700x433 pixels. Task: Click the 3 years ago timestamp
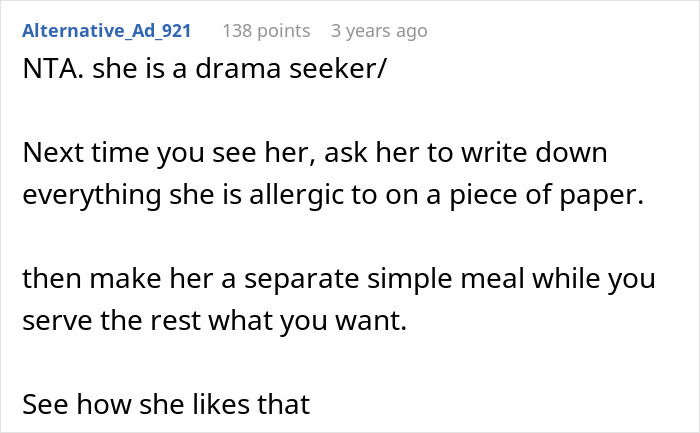coord(379,31)
